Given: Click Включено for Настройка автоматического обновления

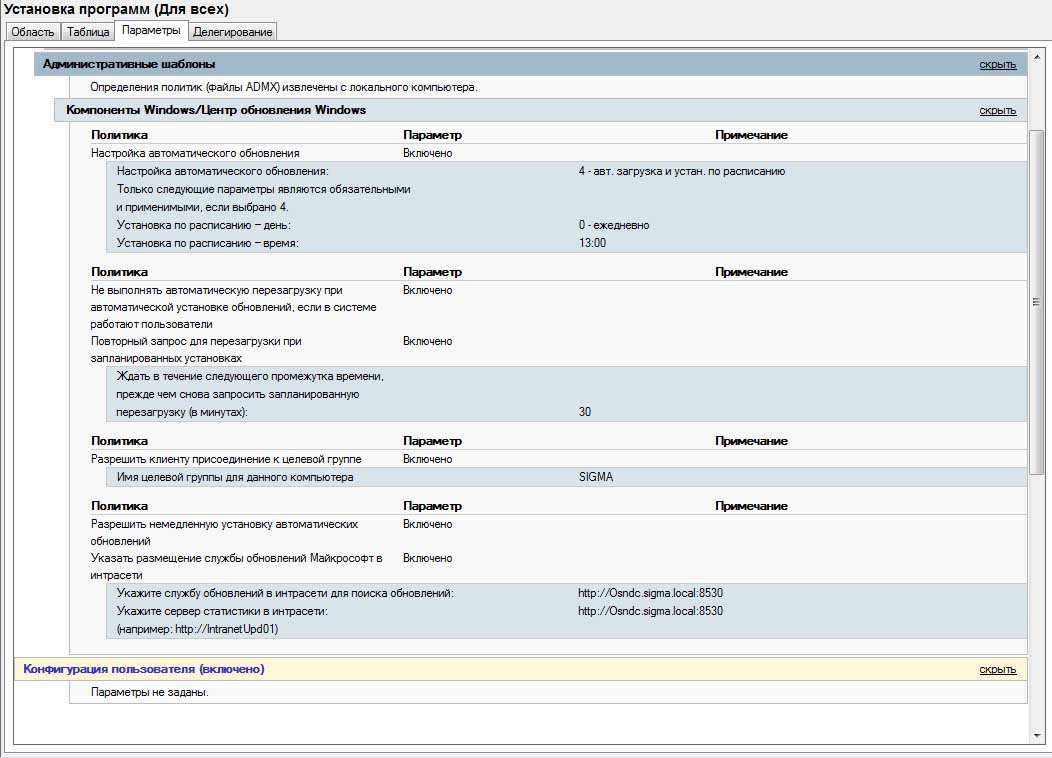Looking at the screenshot, I should pos(427,153).
